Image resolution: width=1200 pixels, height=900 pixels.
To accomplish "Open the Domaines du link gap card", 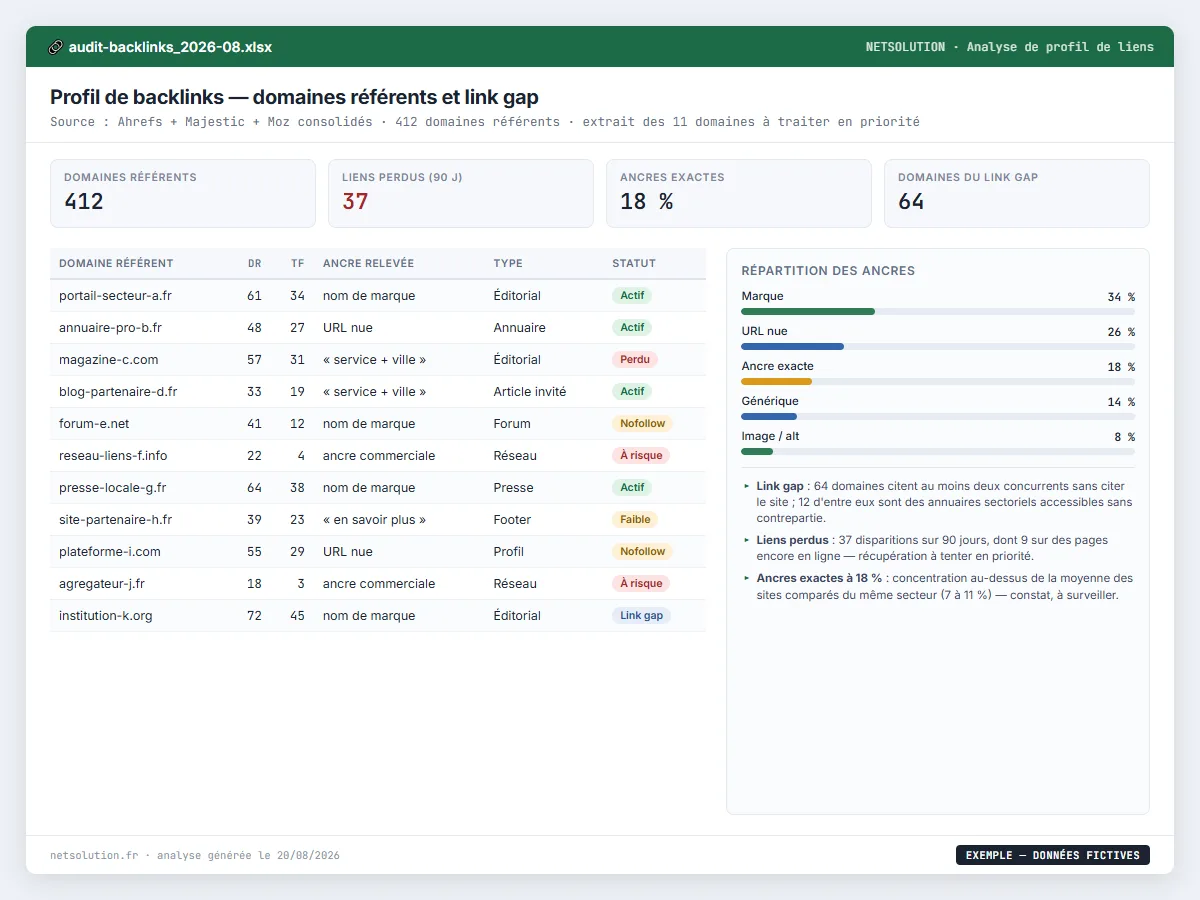I will pyautogui.click(x=1017, y=194).
